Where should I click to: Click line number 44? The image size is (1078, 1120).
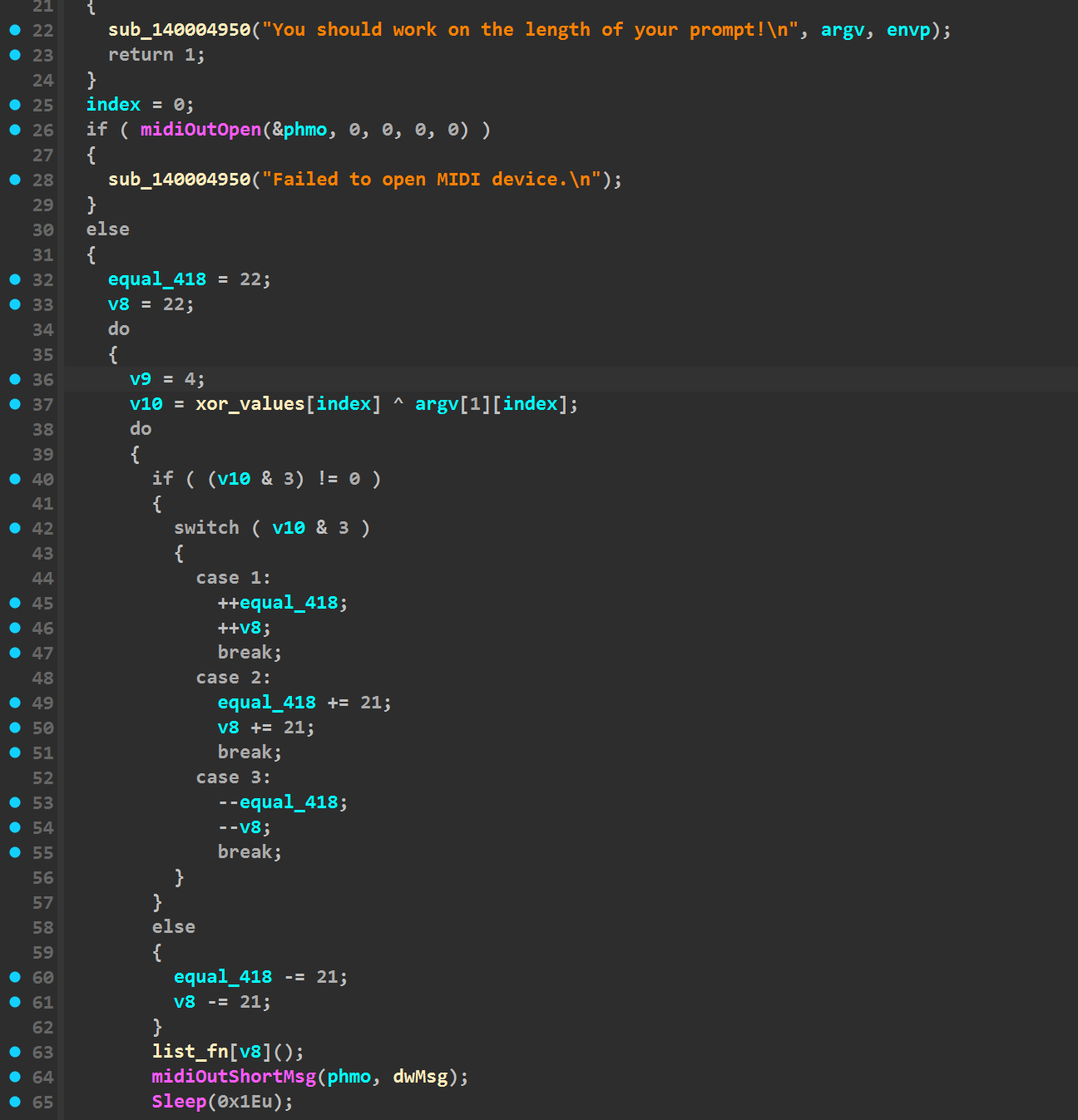[x=42, y=578]
